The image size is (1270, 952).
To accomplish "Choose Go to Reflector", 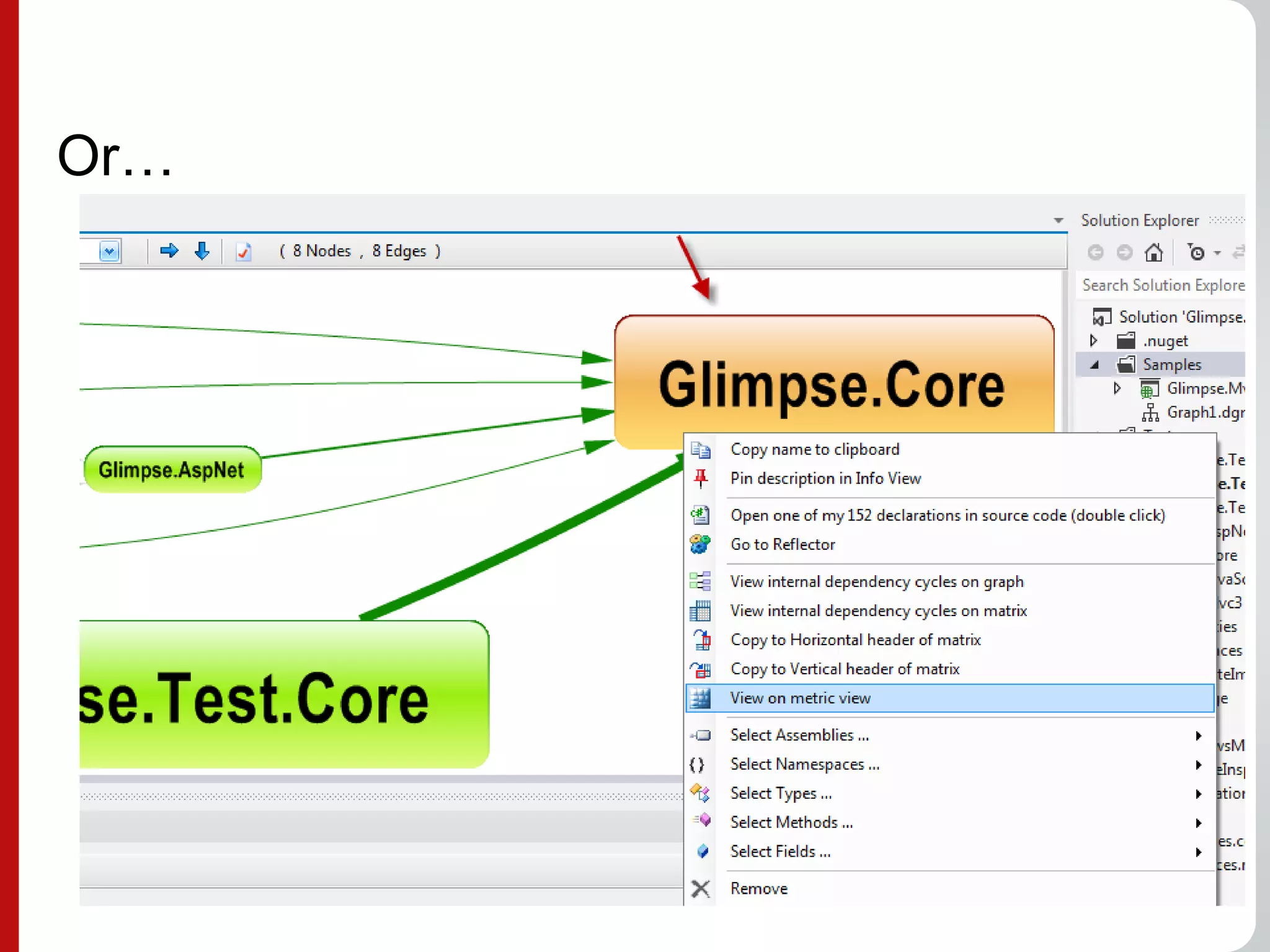I will (x=783, y=544).
